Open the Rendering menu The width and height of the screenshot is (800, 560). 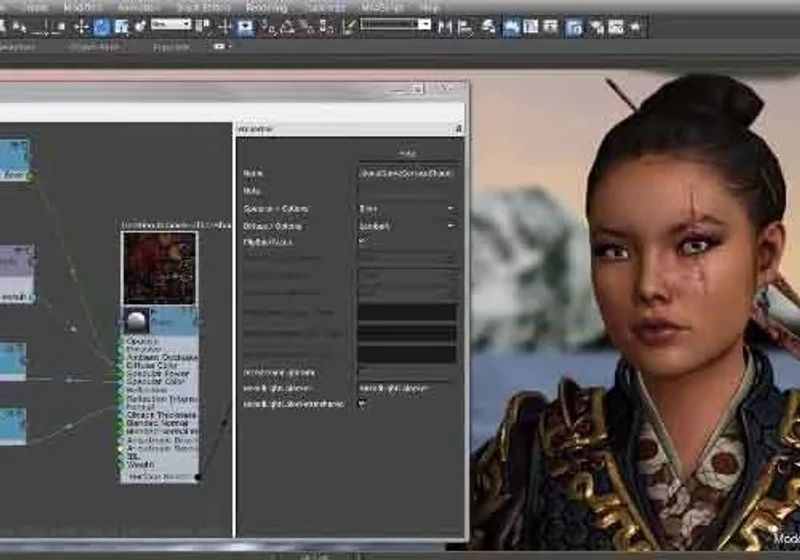(266, 7)
